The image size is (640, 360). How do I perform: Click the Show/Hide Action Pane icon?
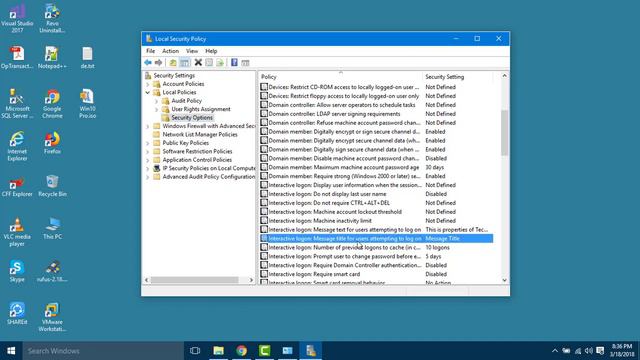[x=245, y=62]
